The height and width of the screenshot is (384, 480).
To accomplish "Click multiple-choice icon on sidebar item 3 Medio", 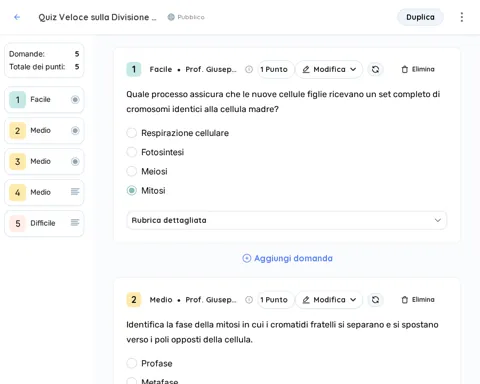I will tap(75, 161).
